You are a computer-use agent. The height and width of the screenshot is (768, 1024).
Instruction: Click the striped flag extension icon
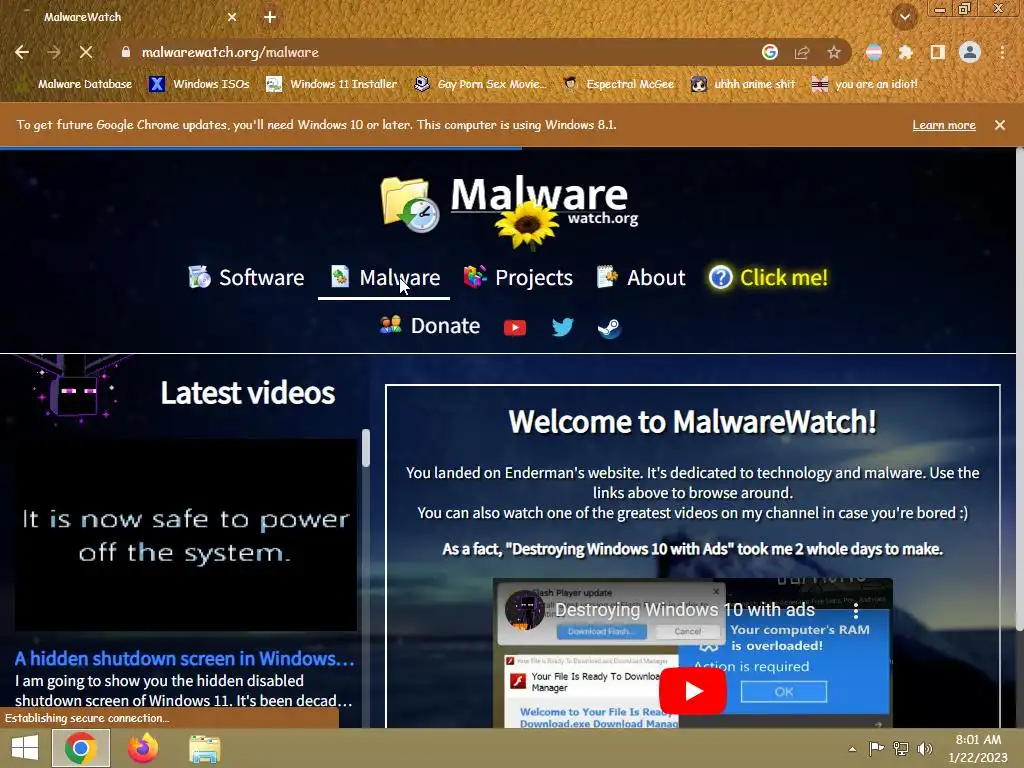874,52
